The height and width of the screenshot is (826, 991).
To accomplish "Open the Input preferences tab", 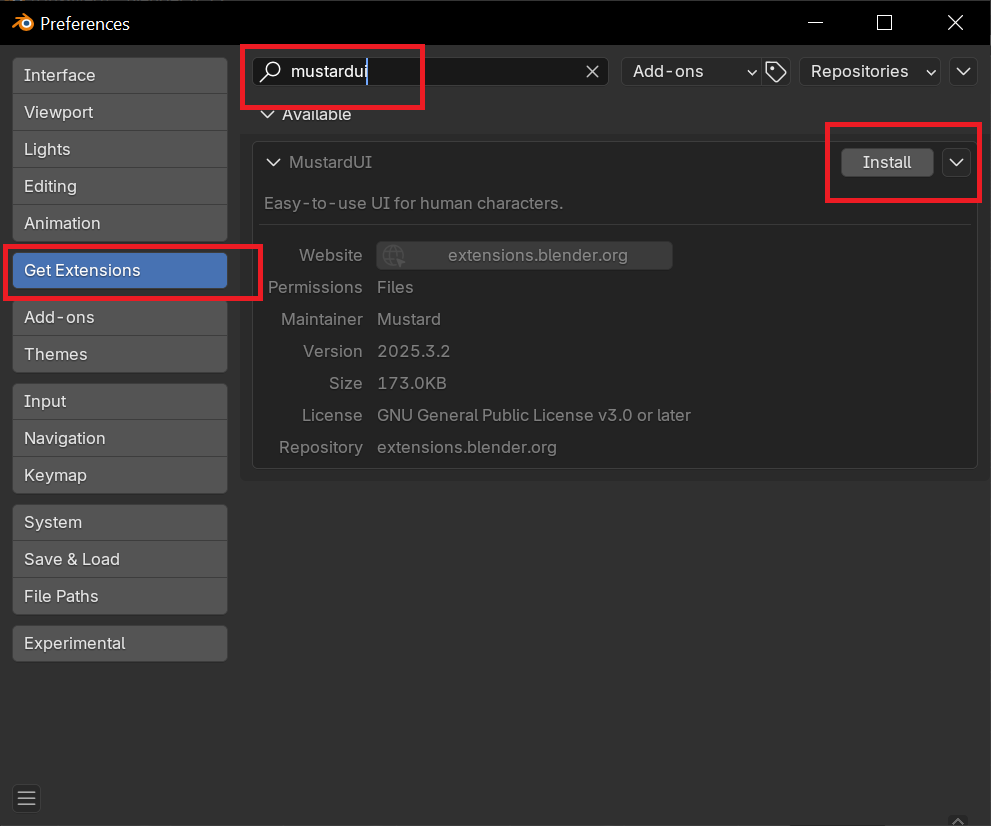I will point(120,401).
